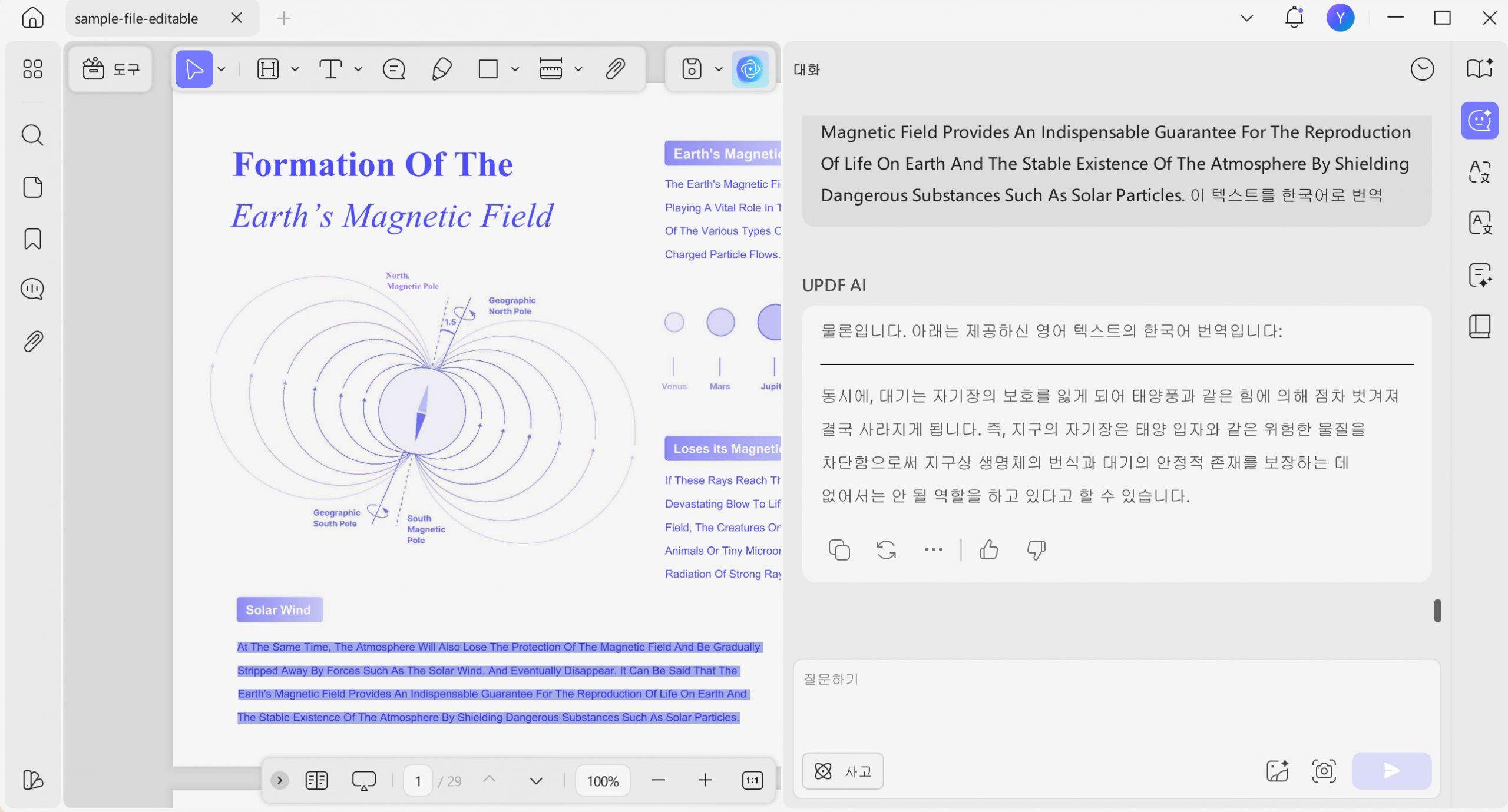Zoom in with plus button
This screenshot has height=812, width=1508.
[705, 780]
